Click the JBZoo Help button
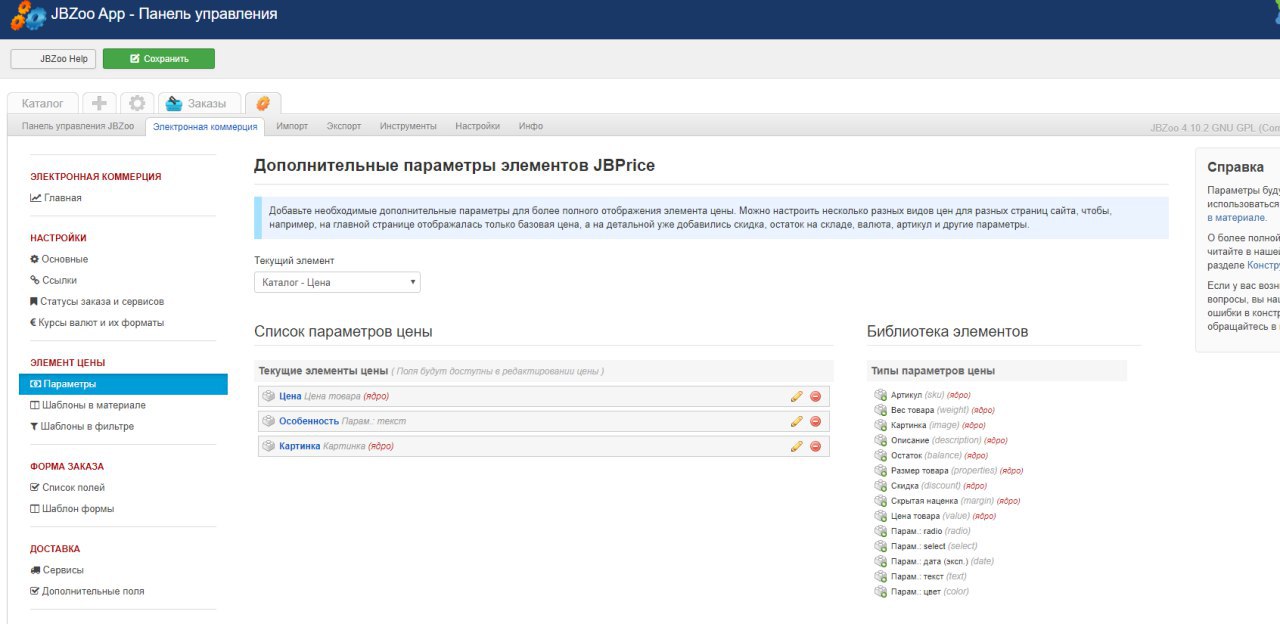This screenshot has width=1280, height=624. (53, 59)
